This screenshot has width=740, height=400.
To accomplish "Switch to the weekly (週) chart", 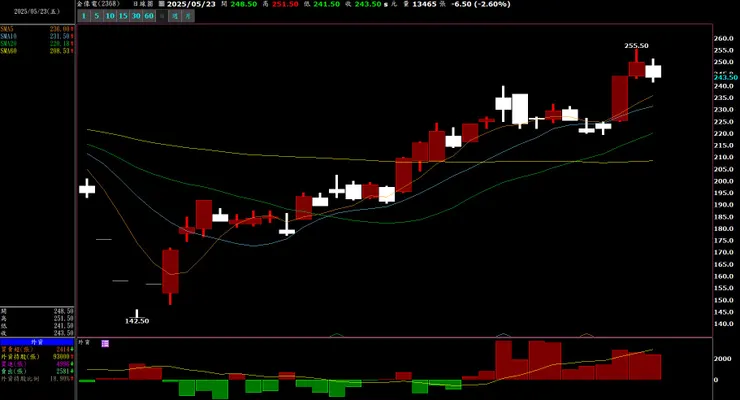I will pos(175,16).
